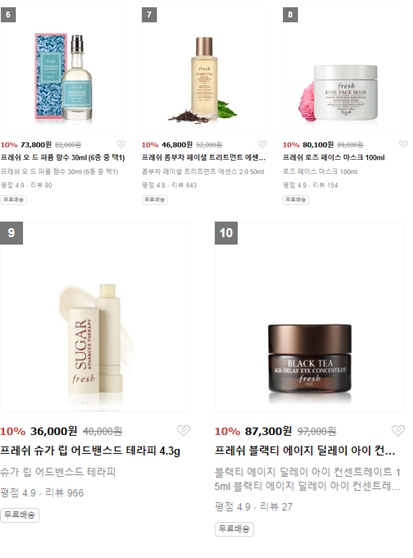The width and height of the screenshot is (413, 558).
Task: Click free shipping tag under lip balm
Action: [x=20, y=515]
